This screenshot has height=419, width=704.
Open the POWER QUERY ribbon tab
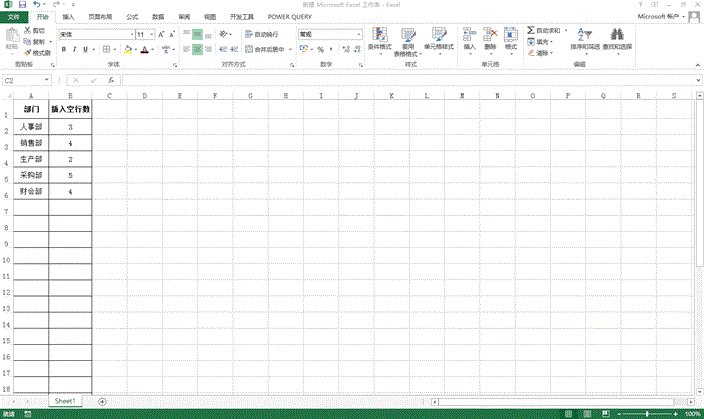(x=290, y=17)
